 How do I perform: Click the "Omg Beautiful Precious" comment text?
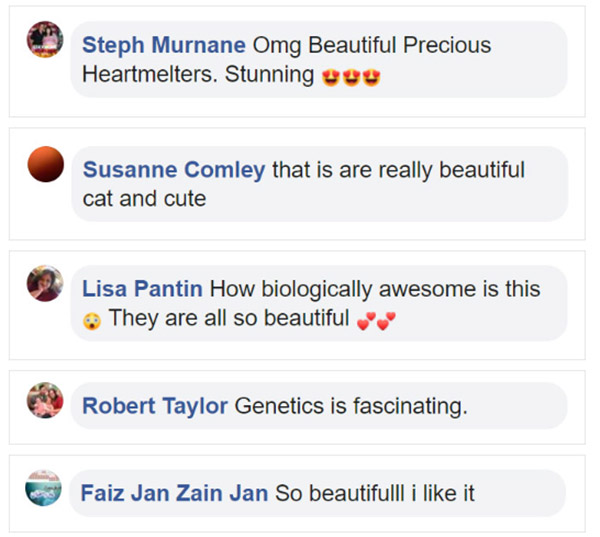[x=372, y=45]
